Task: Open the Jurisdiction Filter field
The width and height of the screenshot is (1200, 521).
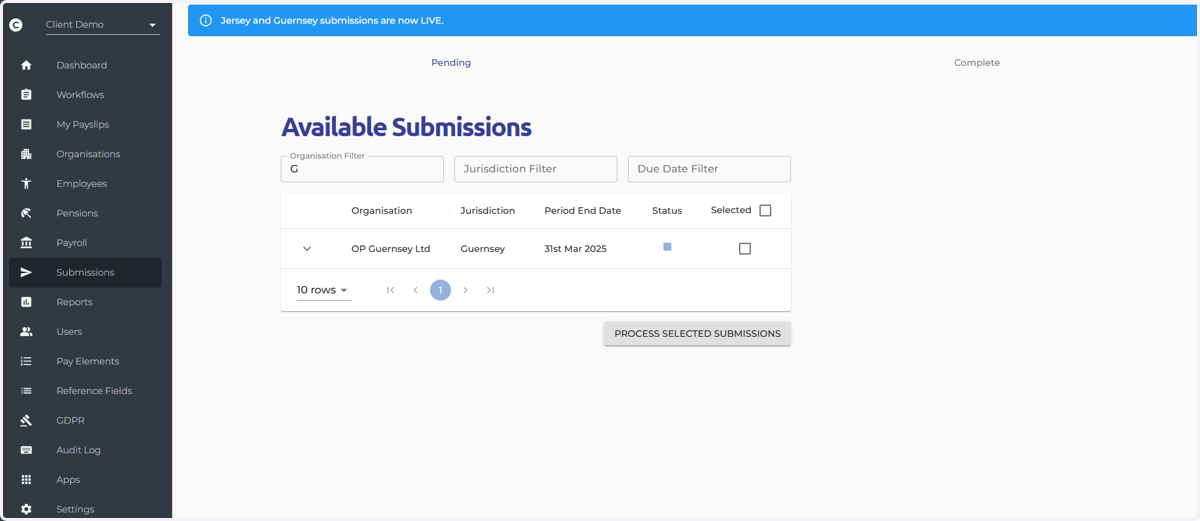Action: (536, 169)
